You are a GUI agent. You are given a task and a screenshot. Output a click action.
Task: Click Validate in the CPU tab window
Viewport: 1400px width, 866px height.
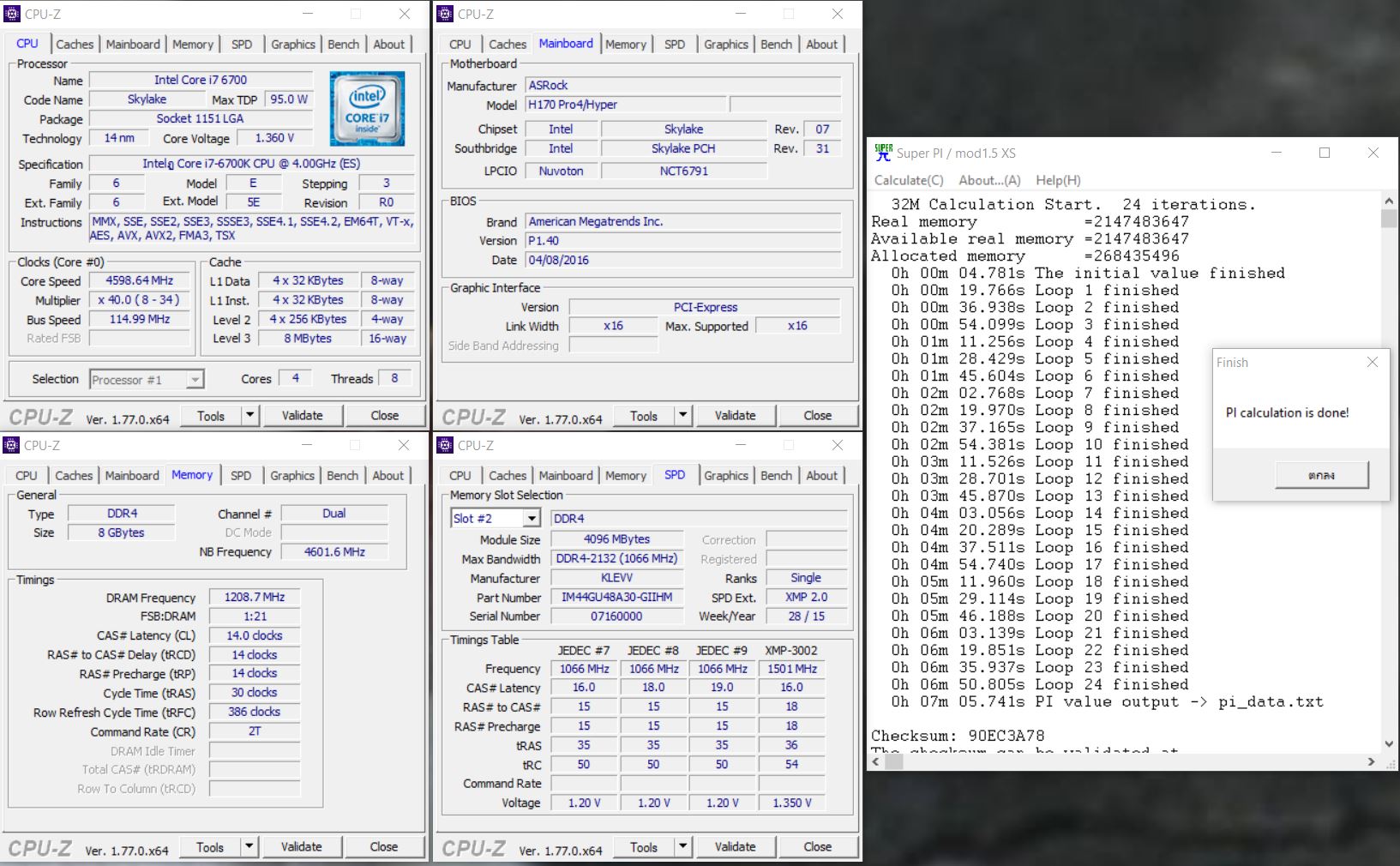pos(303,416)
